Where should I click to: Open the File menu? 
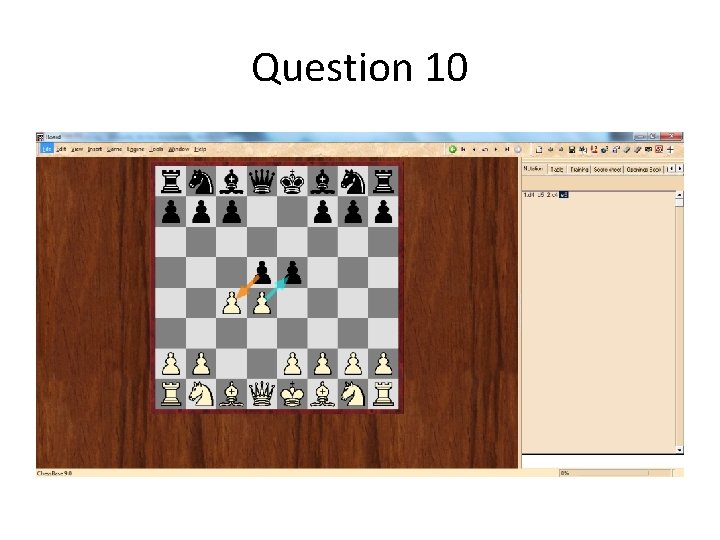tap(47, 149)
